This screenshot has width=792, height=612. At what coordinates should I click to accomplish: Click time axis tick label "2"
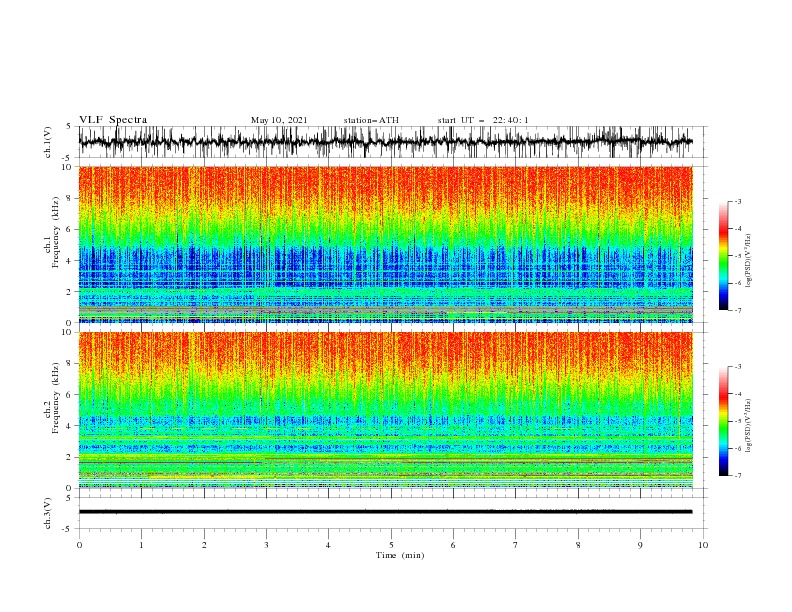204,545
